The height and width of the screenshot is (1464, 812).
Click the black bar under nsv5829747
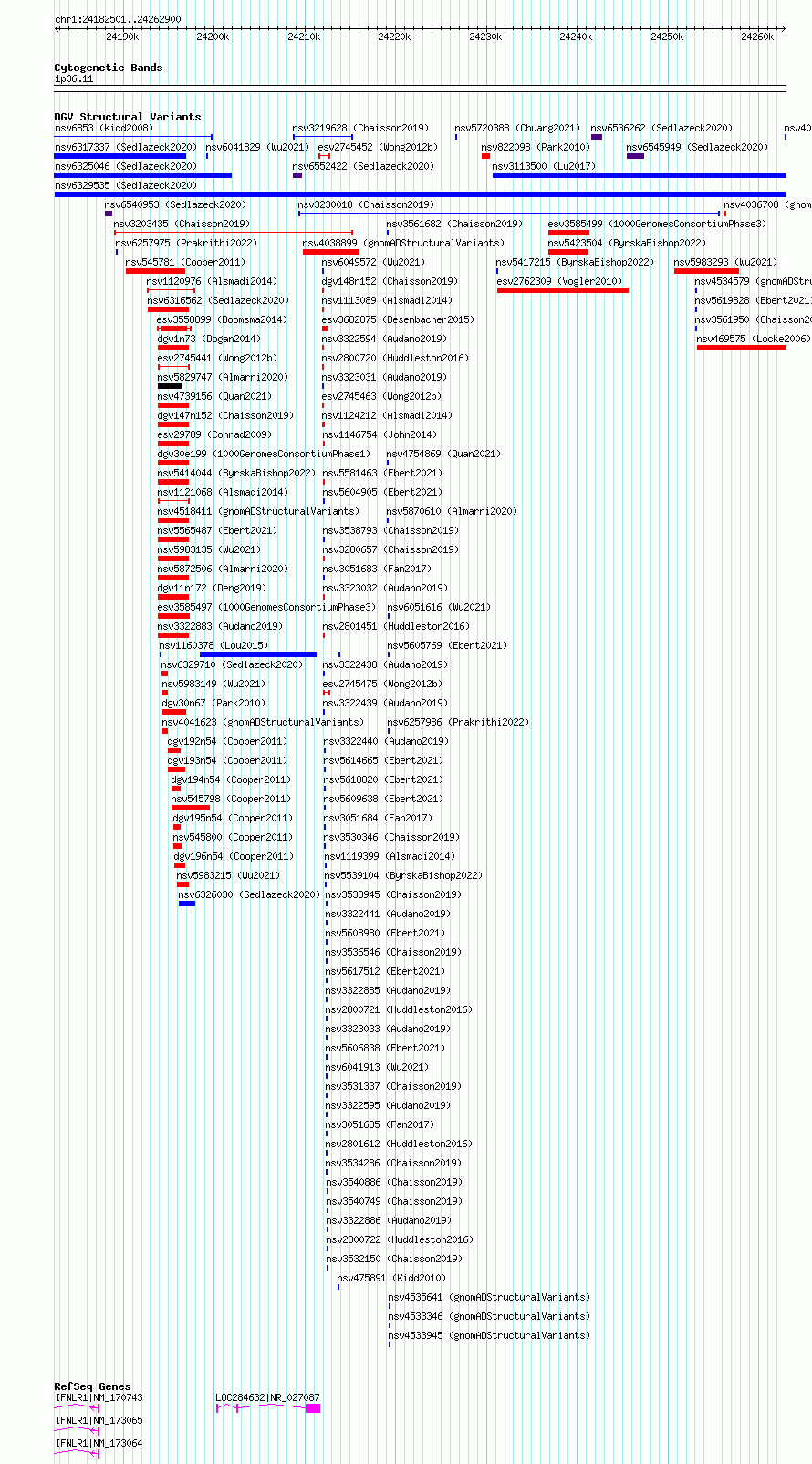pyautogui.click(x=170, y=386)
